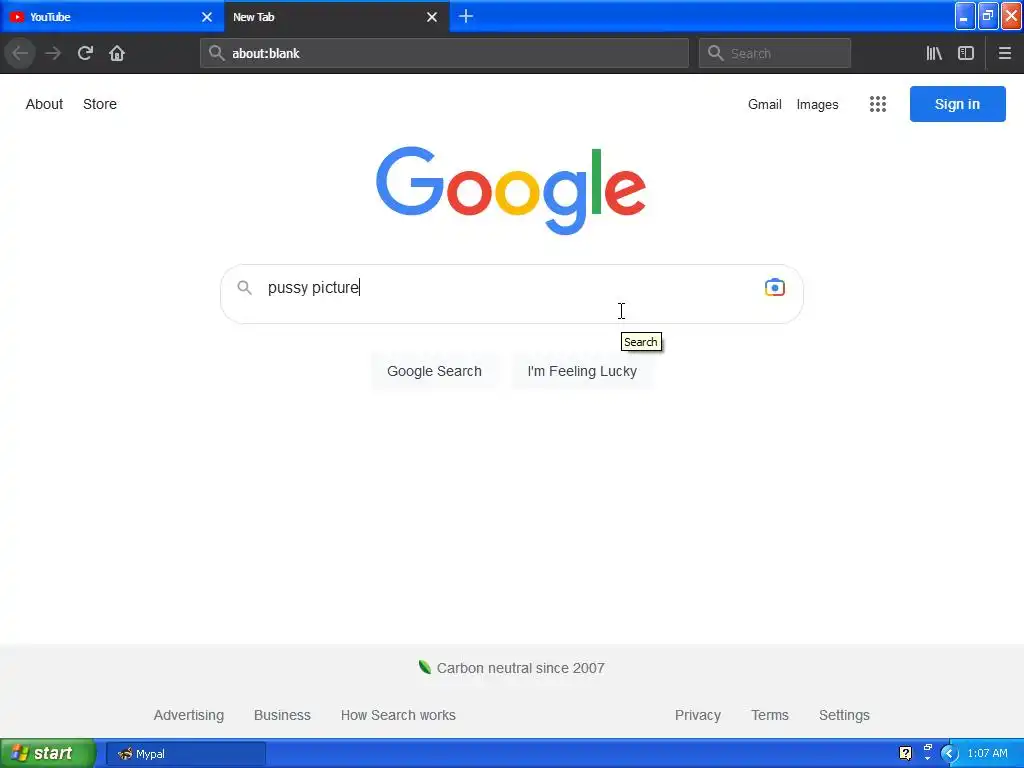
Task: Select the Mypal taskbar button
Action: [185, 754]
